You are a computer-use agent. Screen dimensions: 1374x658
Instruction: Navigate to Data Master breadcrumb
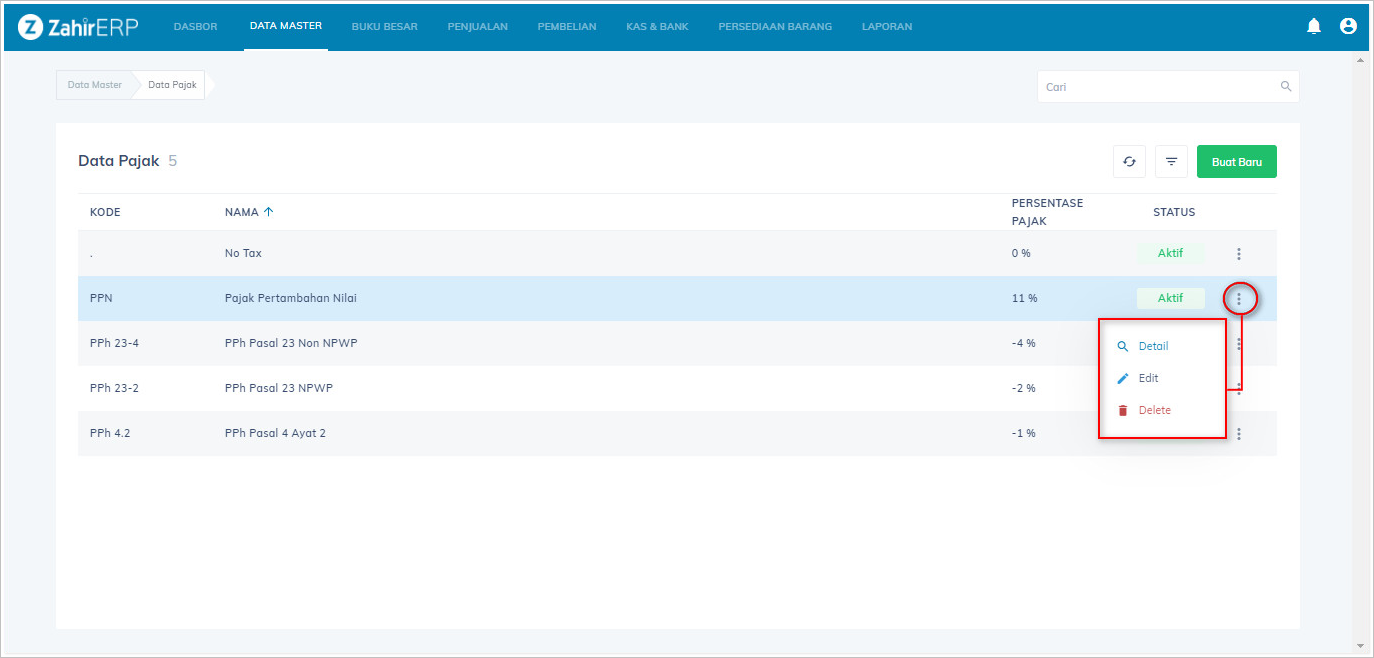coord(95,85)
